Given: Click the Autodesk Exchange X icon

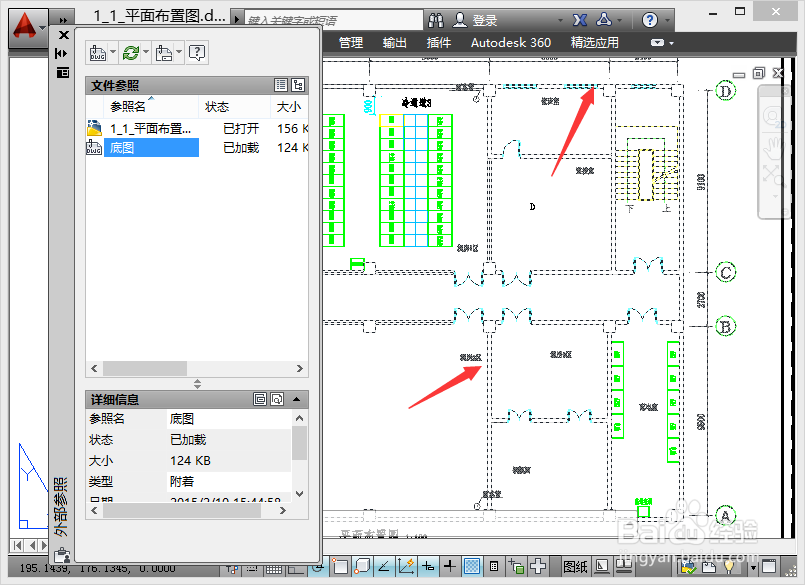Looking at the screenshot, I should pyautogui.click(x=580, y=20).
